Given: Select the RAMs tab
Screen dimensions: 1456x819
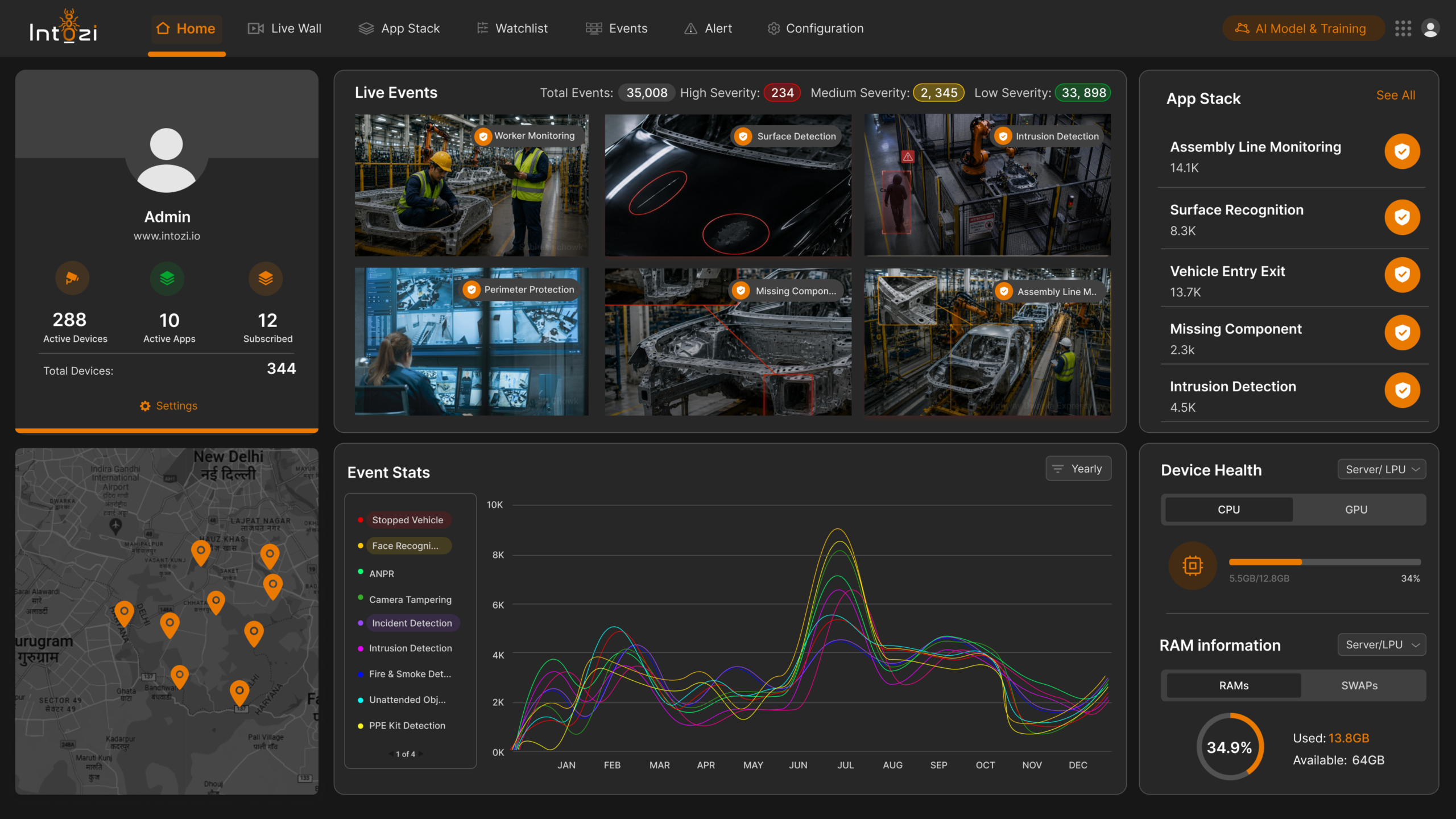Looking at the screenshot, I should click(x=1234, y=685).
